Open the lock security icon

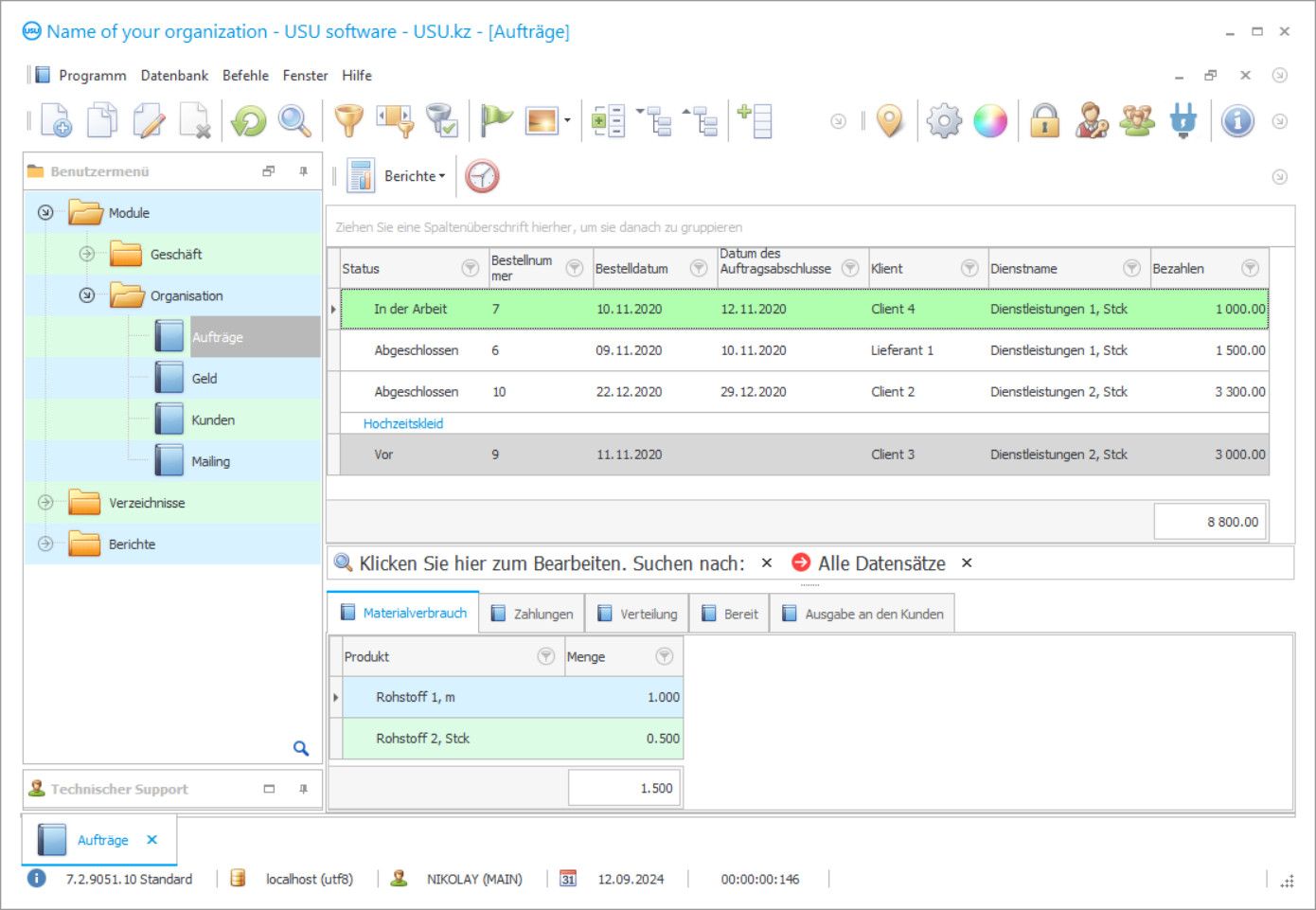[x=1044, y=120]
